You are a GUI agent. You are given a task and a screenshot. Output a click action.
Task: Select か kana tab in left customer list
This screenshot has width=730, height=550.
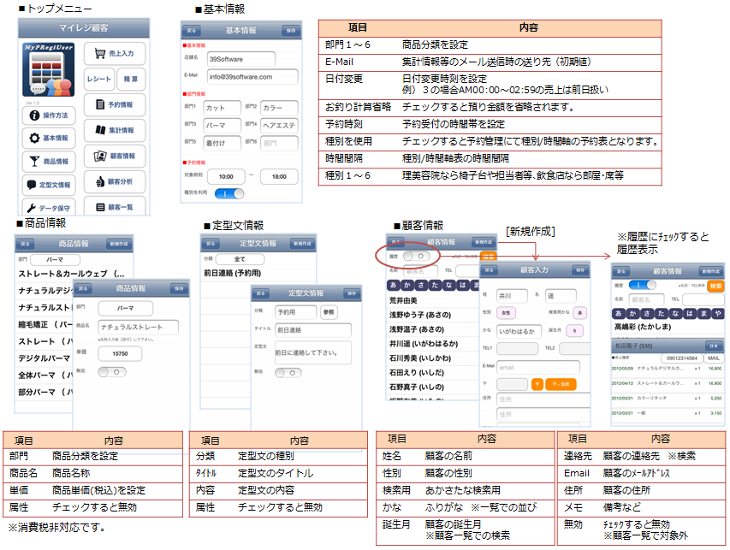pyautogui.click(x=407, y=285)
